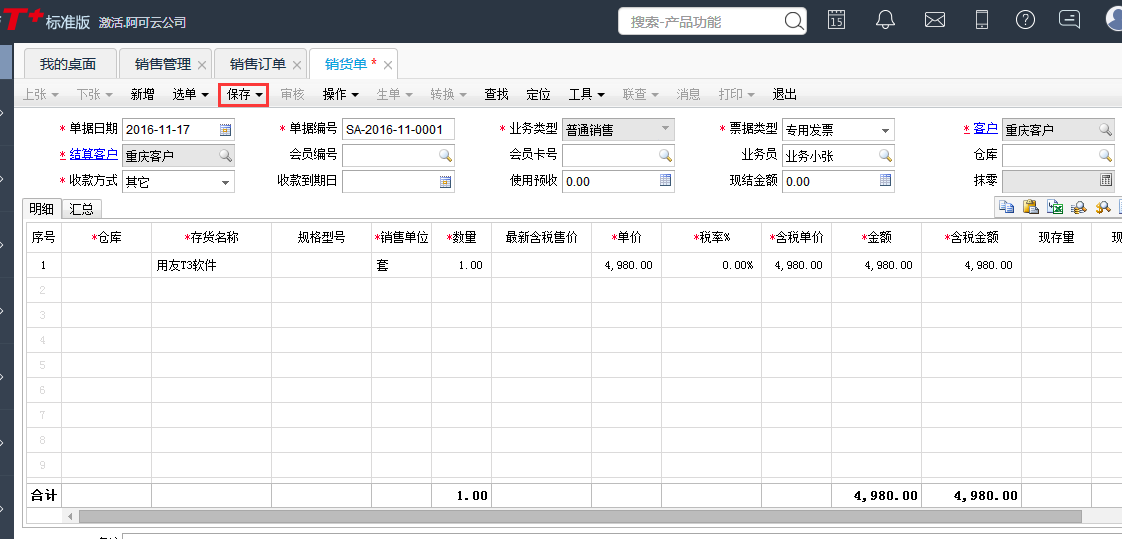Open the notifications bell
The image size is (1122, 539).
pyautogui.click(x=885, y=20)
